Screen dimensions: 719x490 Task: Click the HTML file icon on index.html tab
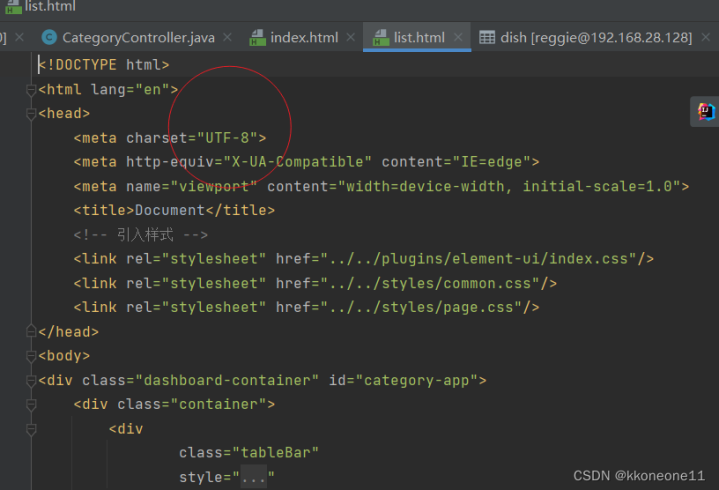(257, 38)
